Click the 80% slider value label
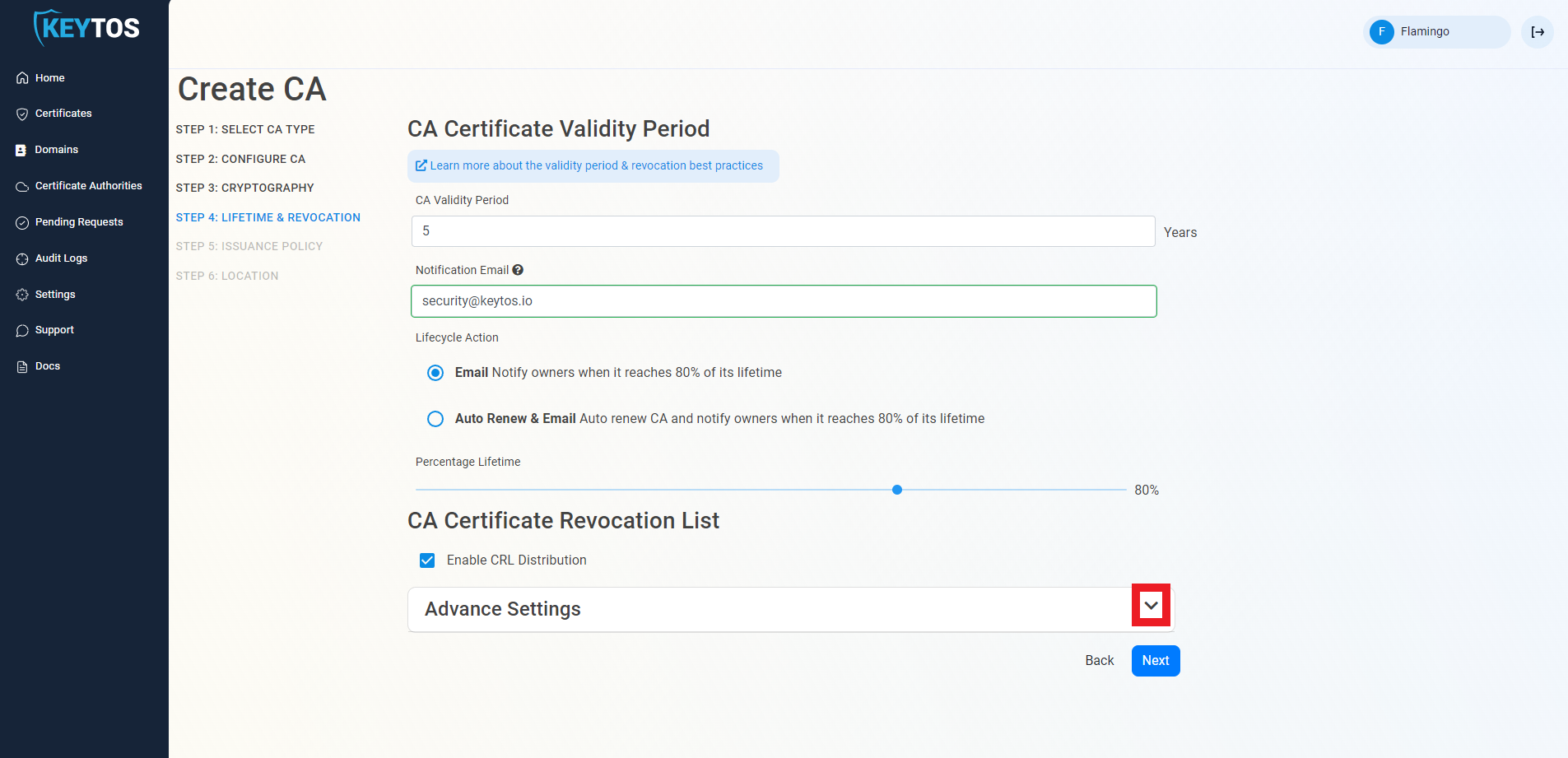Viewport: 1568px width, 758px height. (x=1147, y=491)
